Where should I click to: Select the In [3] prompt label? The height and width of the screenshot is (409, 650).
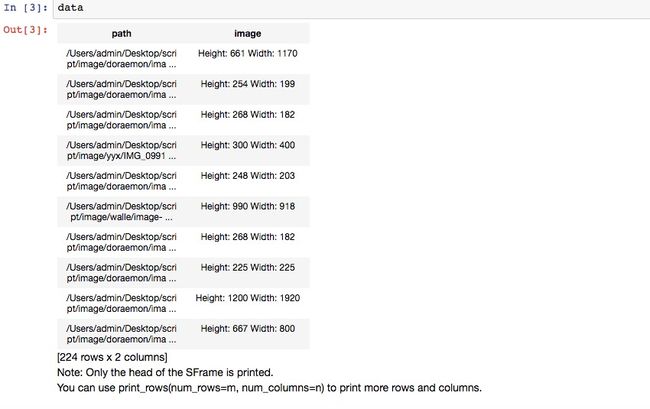[25, 8]
